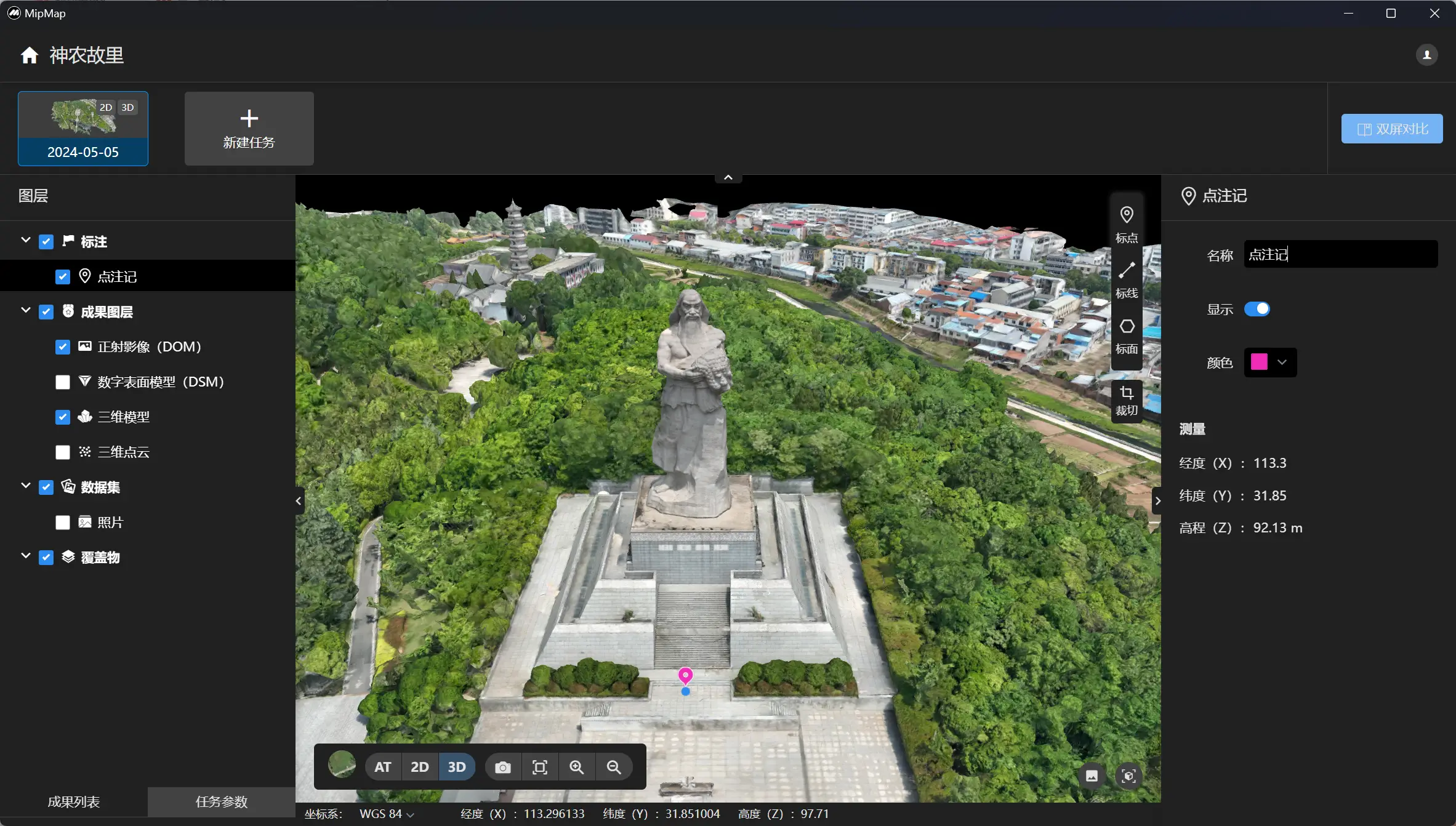1456x826 pixels.
Task: Collapse the 成果图层 layer group
Action: click(x=25, y=311)
